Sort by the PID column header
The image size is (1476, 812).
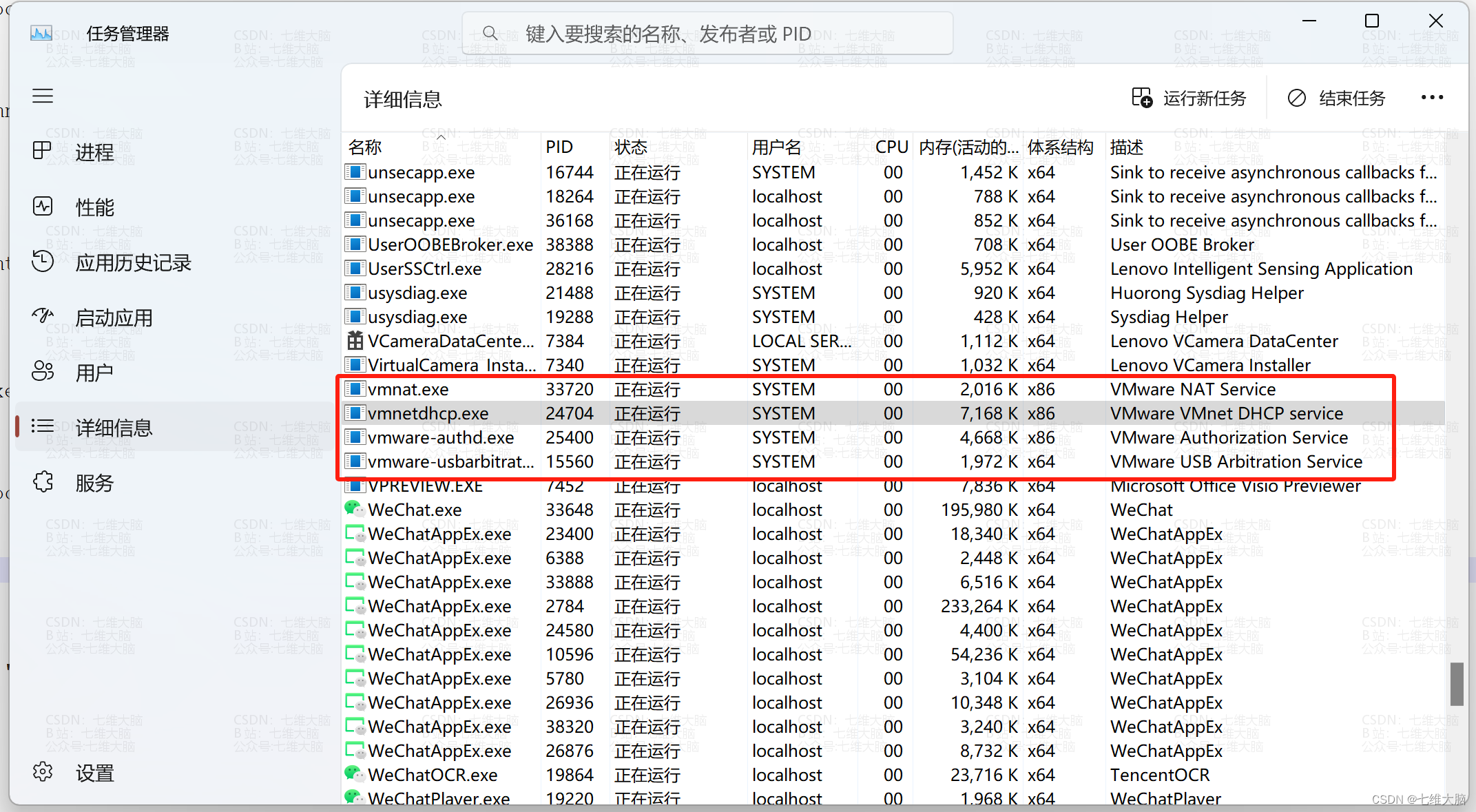(559, 147)
